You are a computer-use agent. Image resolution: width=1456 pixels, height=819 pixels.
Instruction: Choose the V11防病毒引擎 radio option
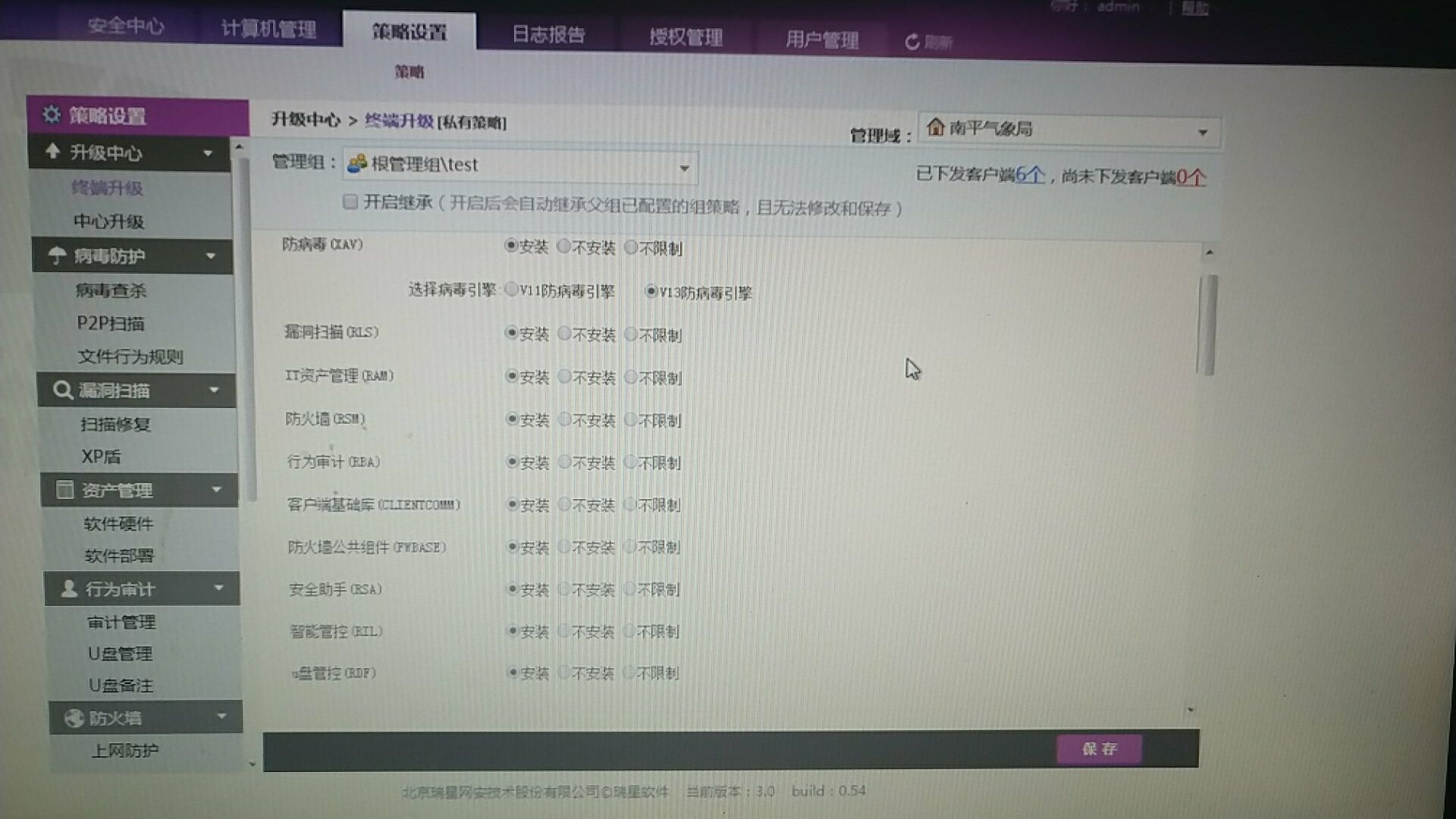[x=512, y=290]
